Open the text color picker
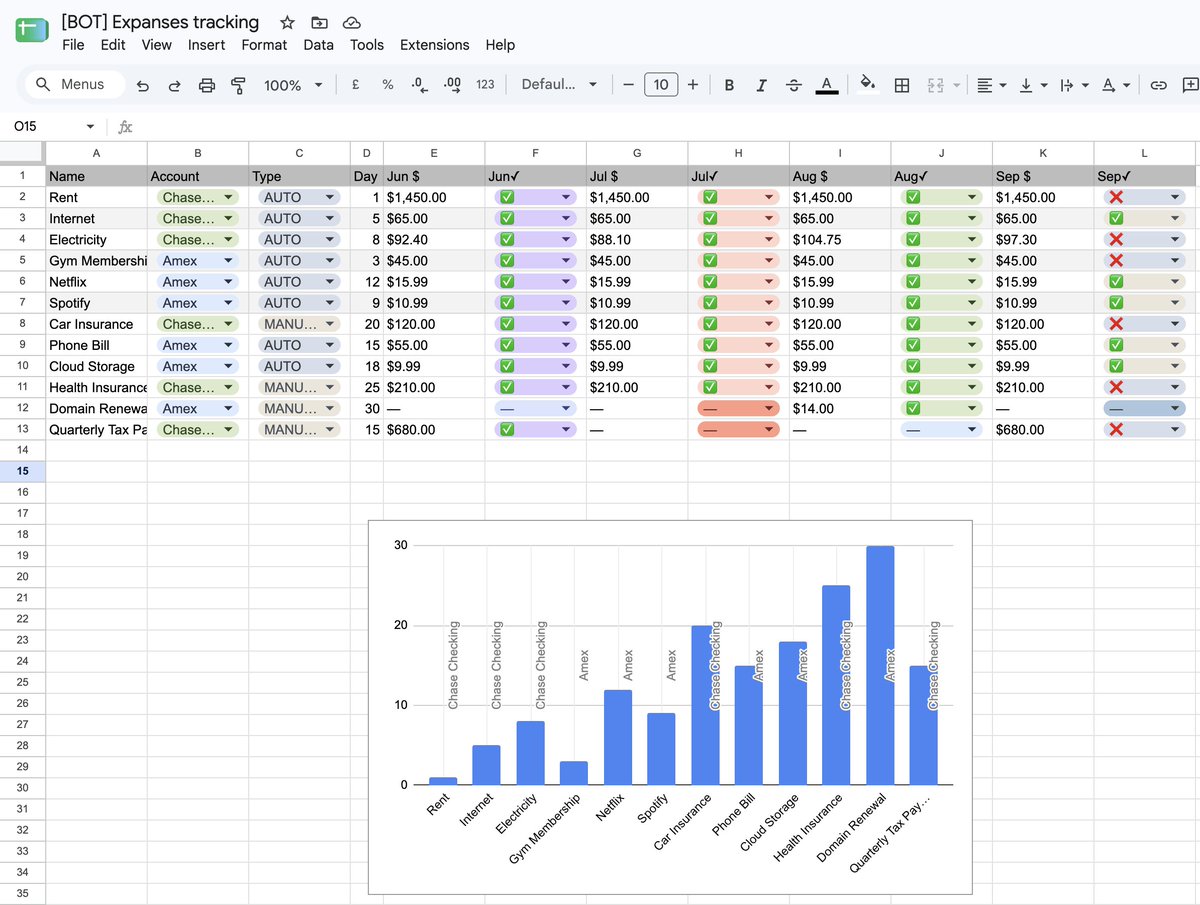Viewport: 1200px width, 905px height. pyautogui.click(x=826, y=85)
